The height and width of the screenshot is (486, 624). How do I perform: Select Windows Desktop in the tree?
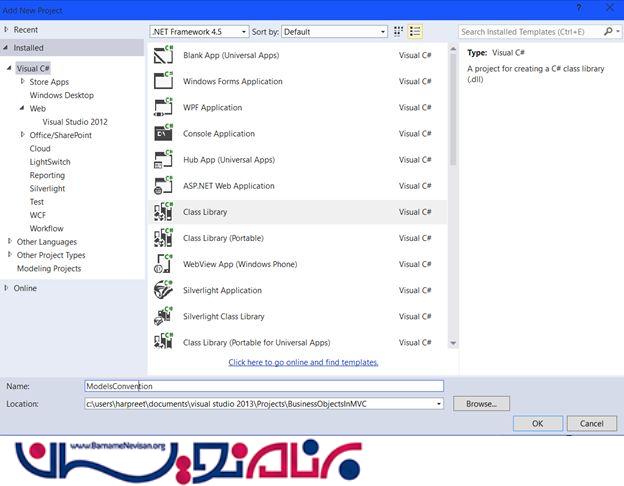(61, 95)
